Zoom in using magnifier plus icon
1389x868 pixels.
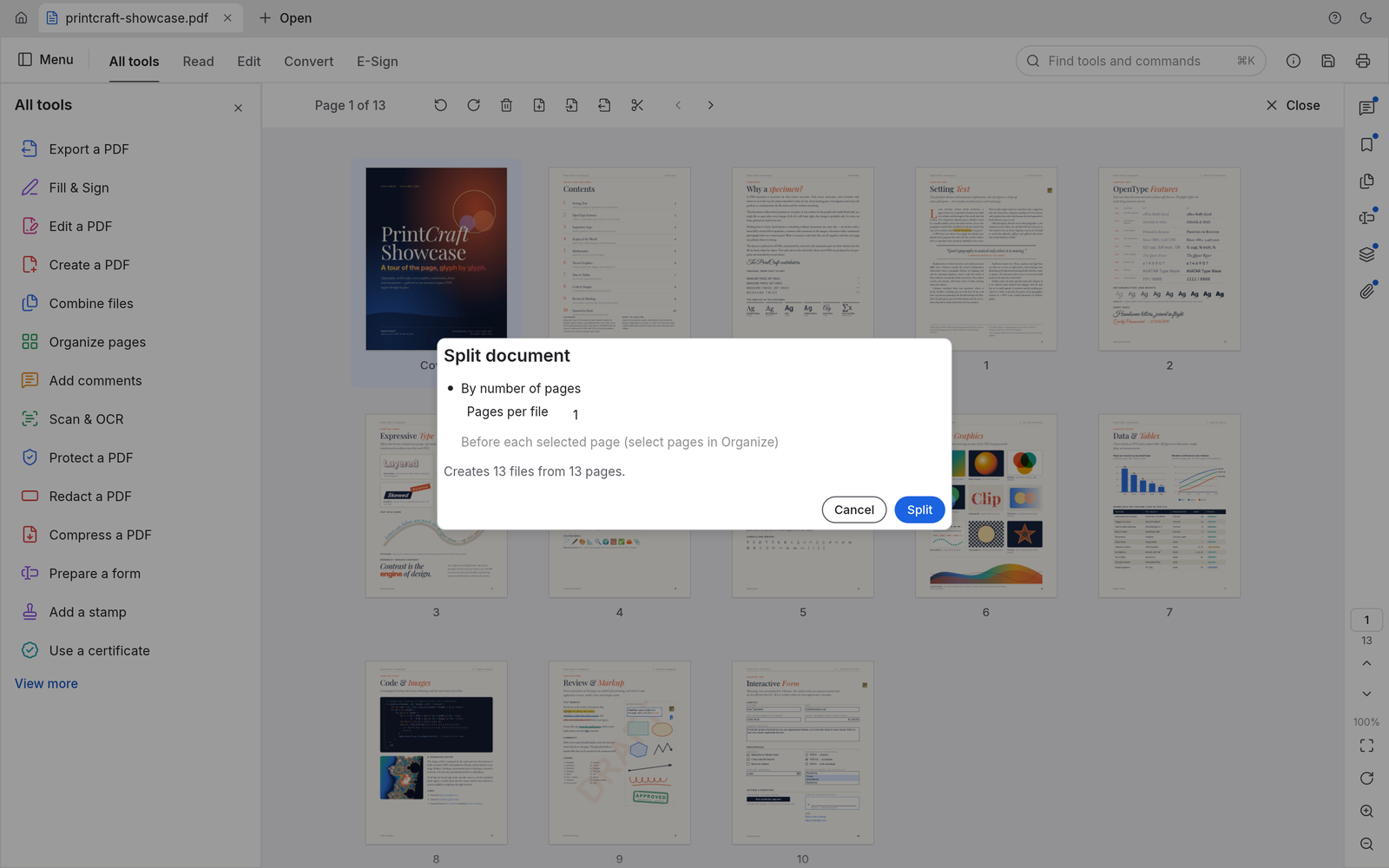[x=1366, y=812]
